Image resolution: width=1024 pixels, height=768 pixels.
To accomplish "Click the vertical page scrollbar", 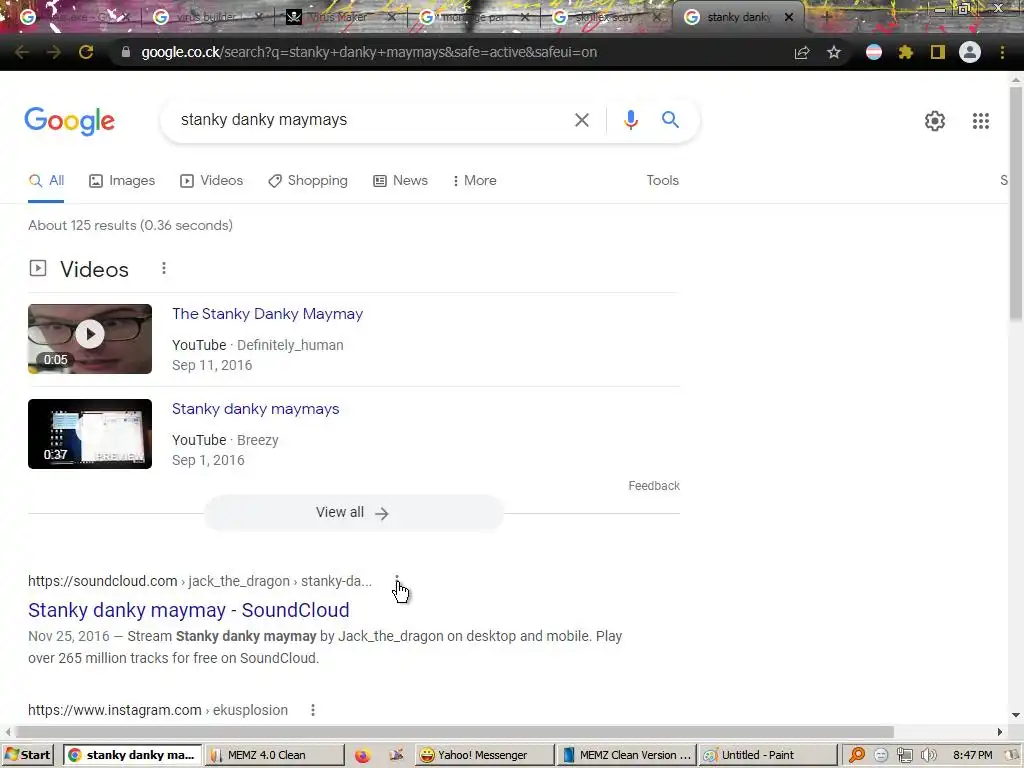I will 1016,202.
